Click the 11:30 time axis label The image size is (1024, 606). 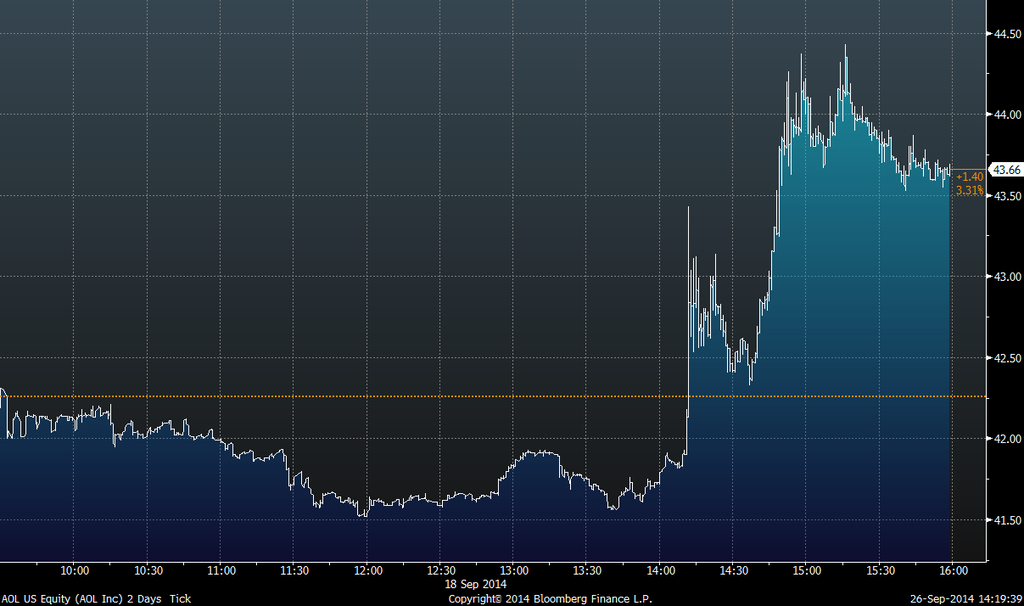tap(295, 571)
